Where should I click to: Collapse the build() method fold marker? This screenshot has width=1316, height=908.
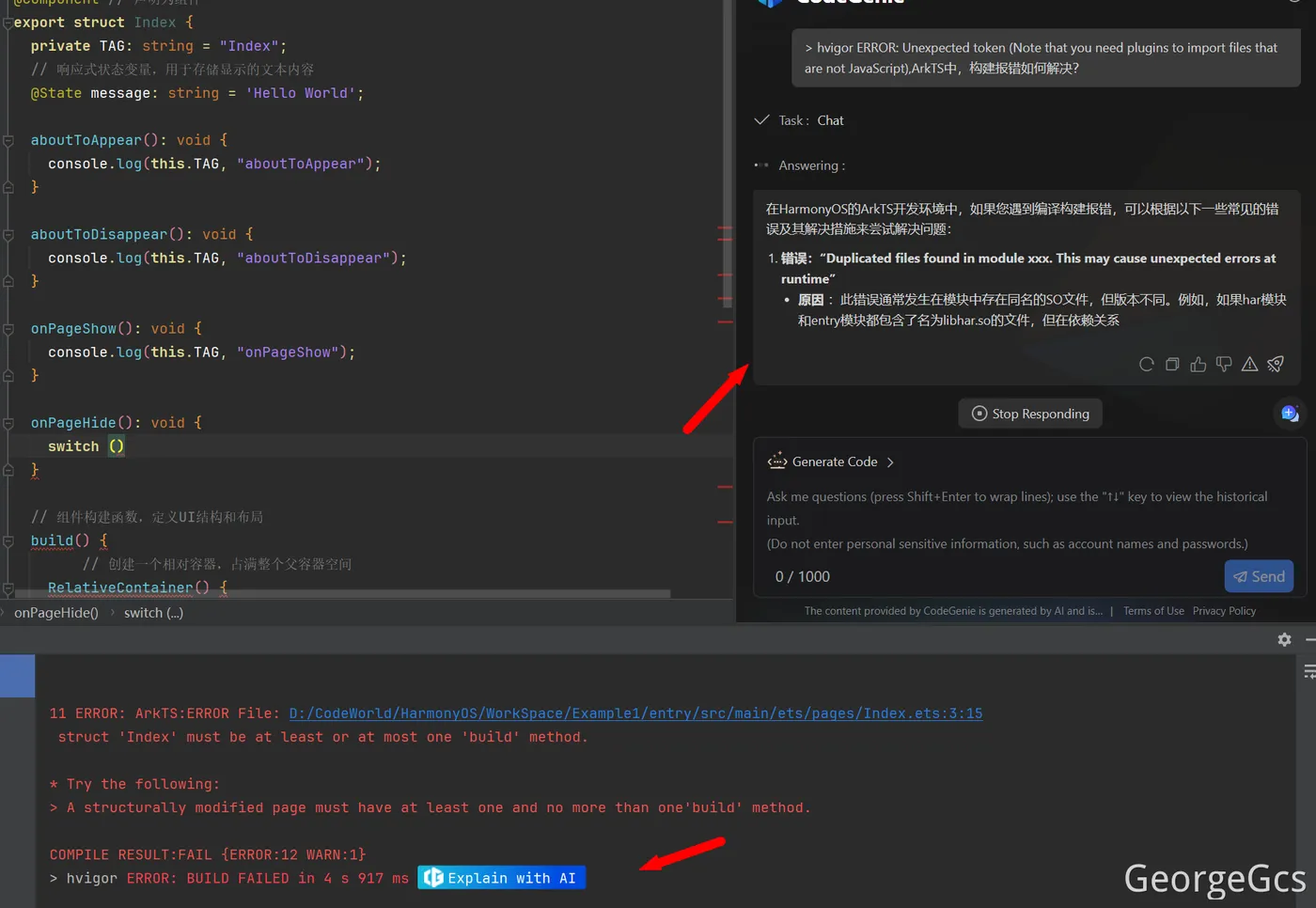(x=8, y=540)
